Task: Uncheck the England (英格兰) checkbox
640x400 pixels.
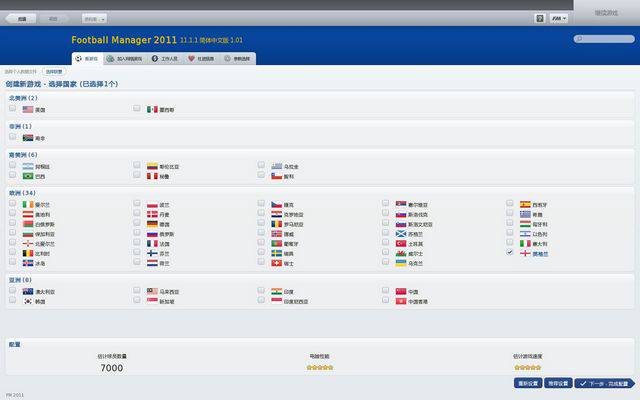Action: coord(510,253)
